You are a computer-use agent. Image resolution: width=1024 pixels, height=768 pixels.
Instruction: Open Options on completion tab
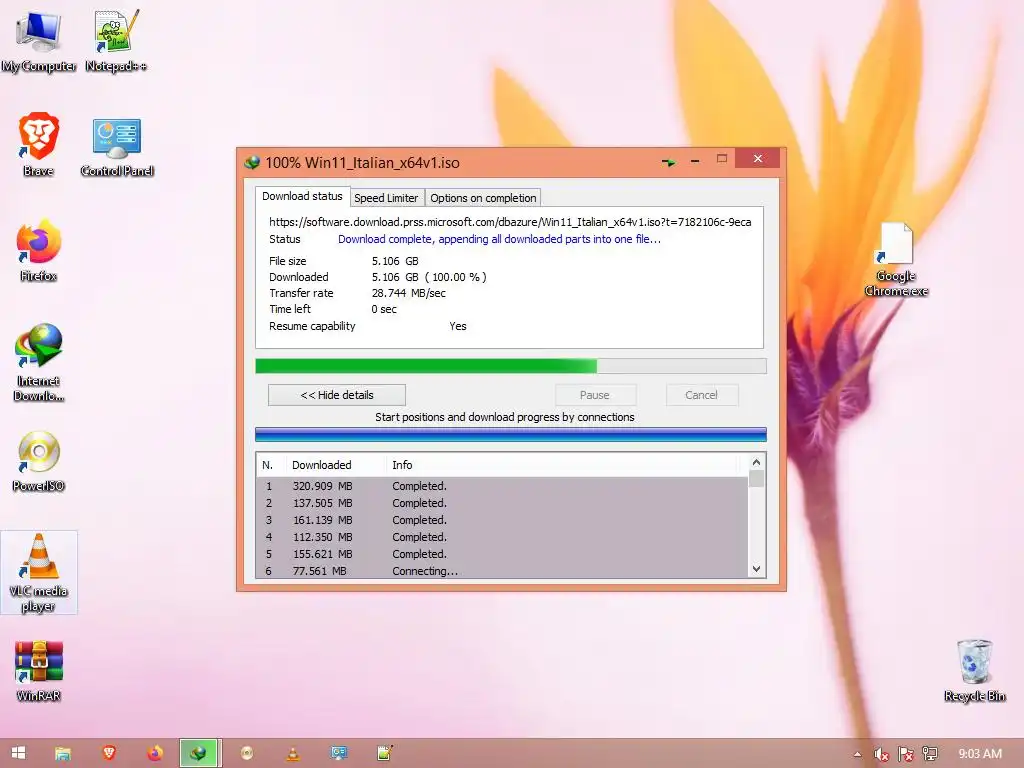[483, 198]
